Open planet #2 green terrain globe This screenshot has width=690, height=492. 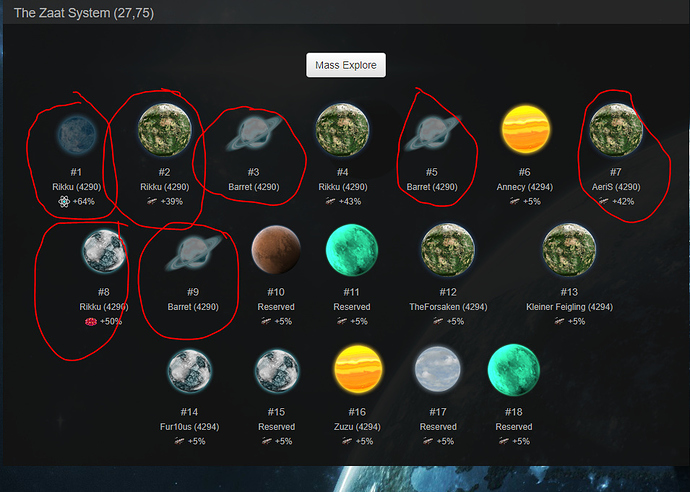click(x=165, y=130)
